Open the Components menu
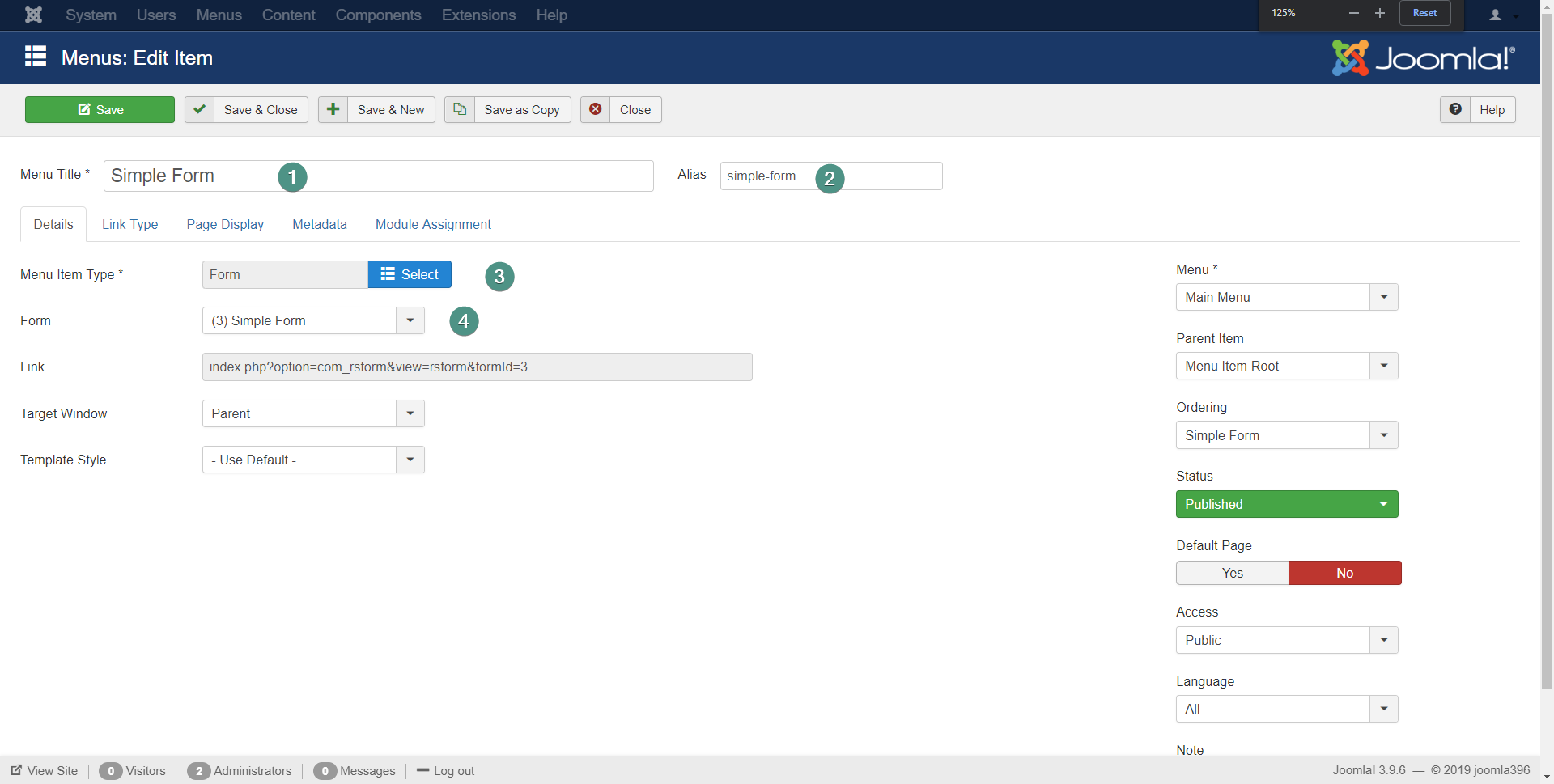Viewport: 1554px width, 784px height. coord(378,15)
